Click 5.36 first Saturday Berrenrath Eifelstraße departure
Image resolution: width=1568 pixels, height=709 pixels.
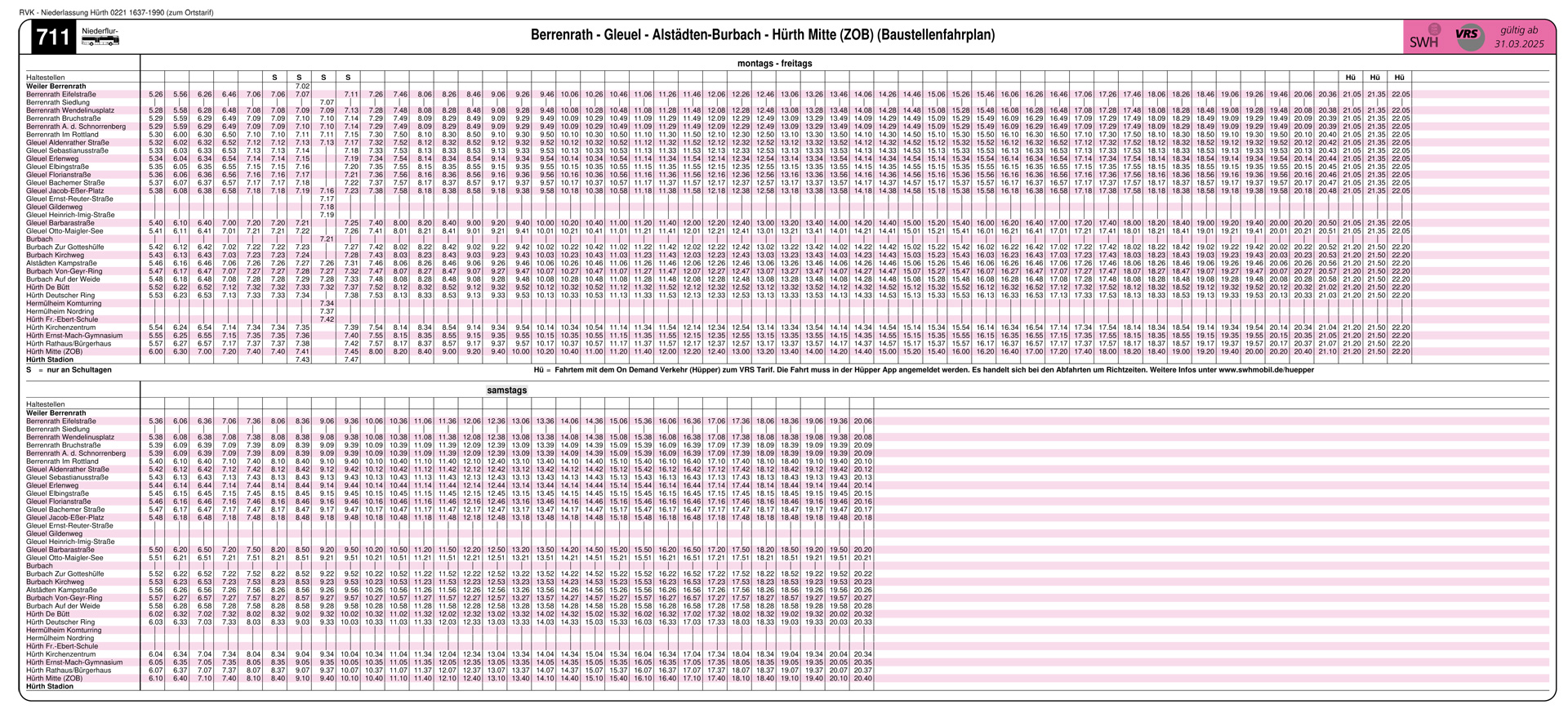pos(156,421)
